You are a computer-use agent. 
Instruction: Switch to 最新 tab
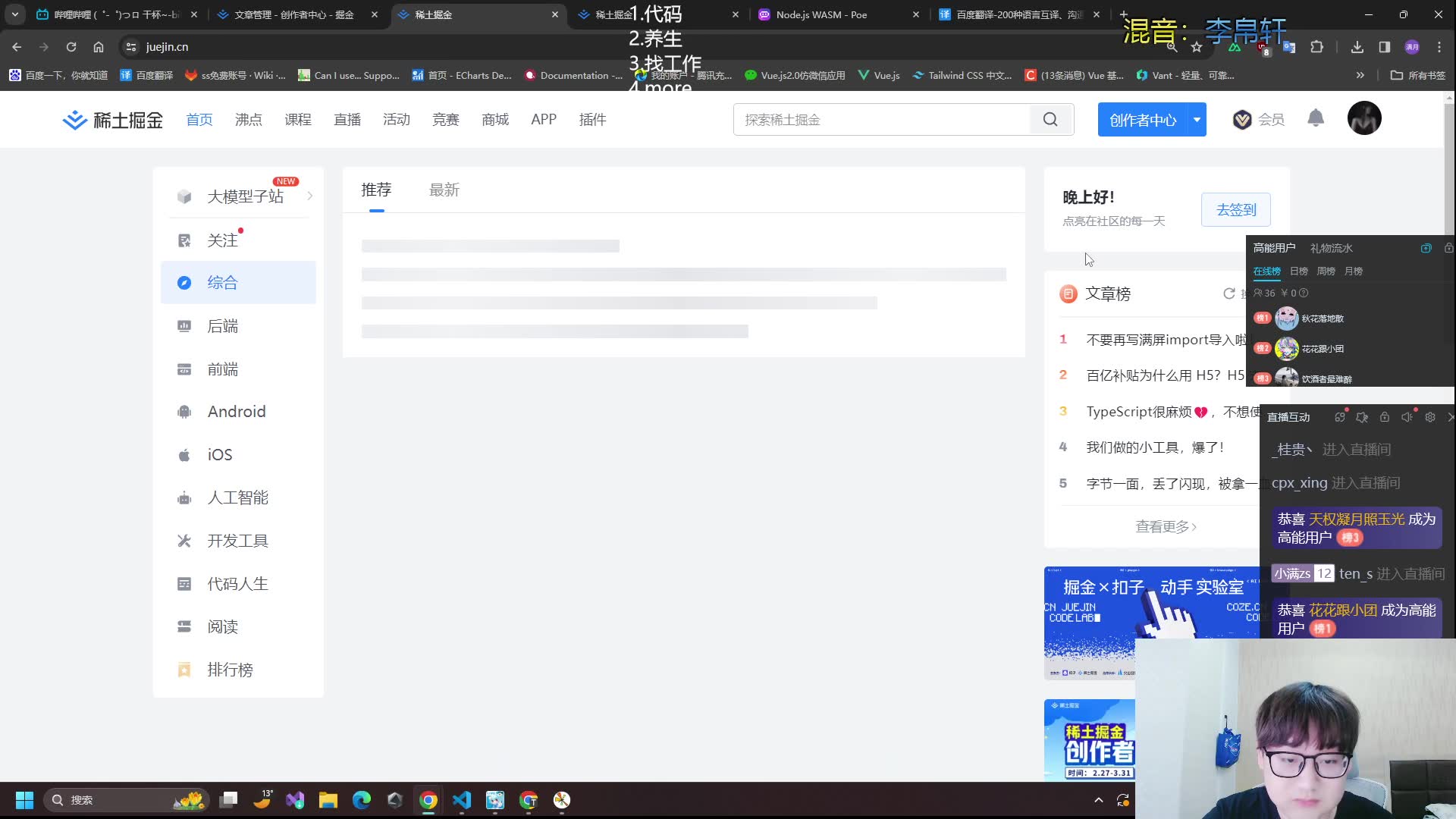(444, 190)
